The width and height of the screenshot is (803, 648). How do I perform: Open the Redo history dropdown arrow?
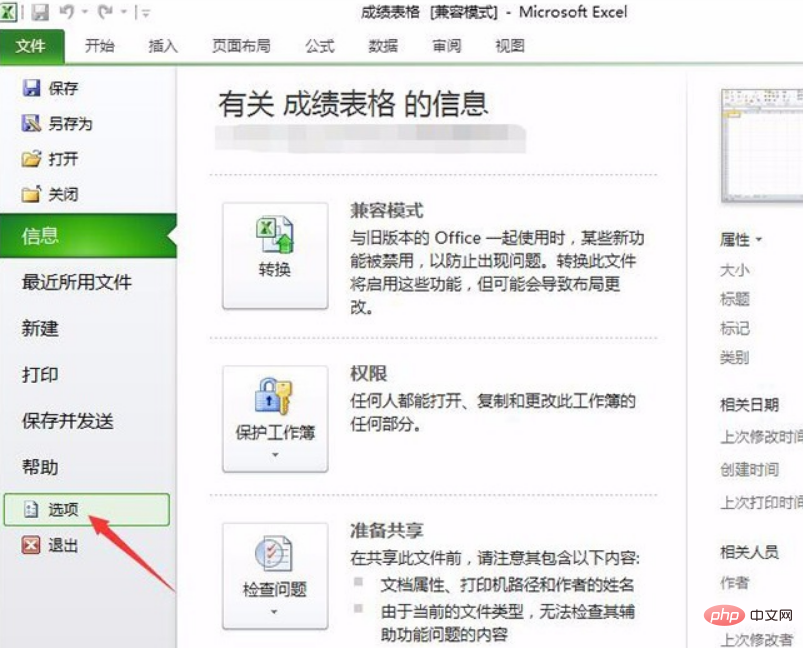click(x=123, y=12)
